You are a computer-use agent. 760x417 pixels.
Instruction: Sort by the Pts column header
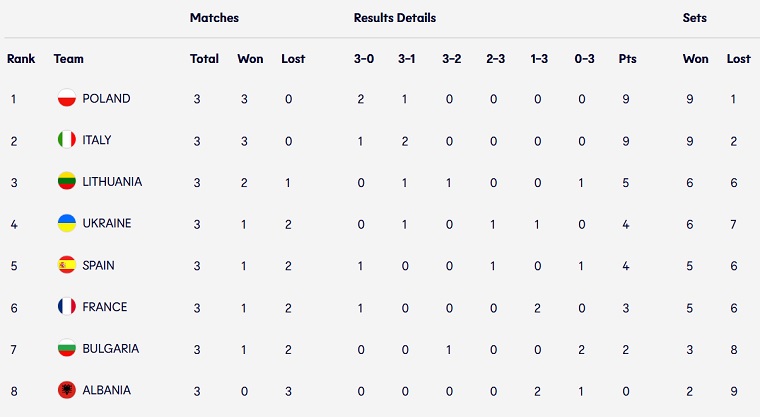(627, 59)
